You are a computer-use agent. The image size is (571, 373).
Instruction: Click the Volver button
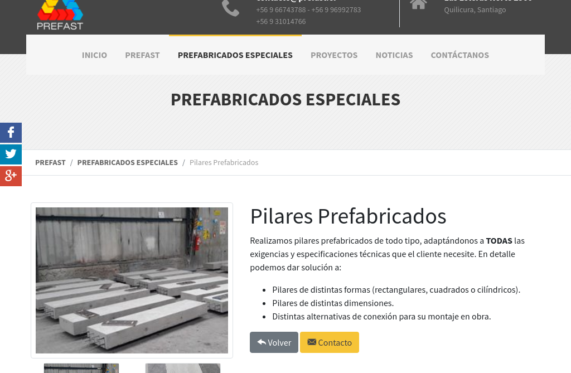(x=274, y=342)
